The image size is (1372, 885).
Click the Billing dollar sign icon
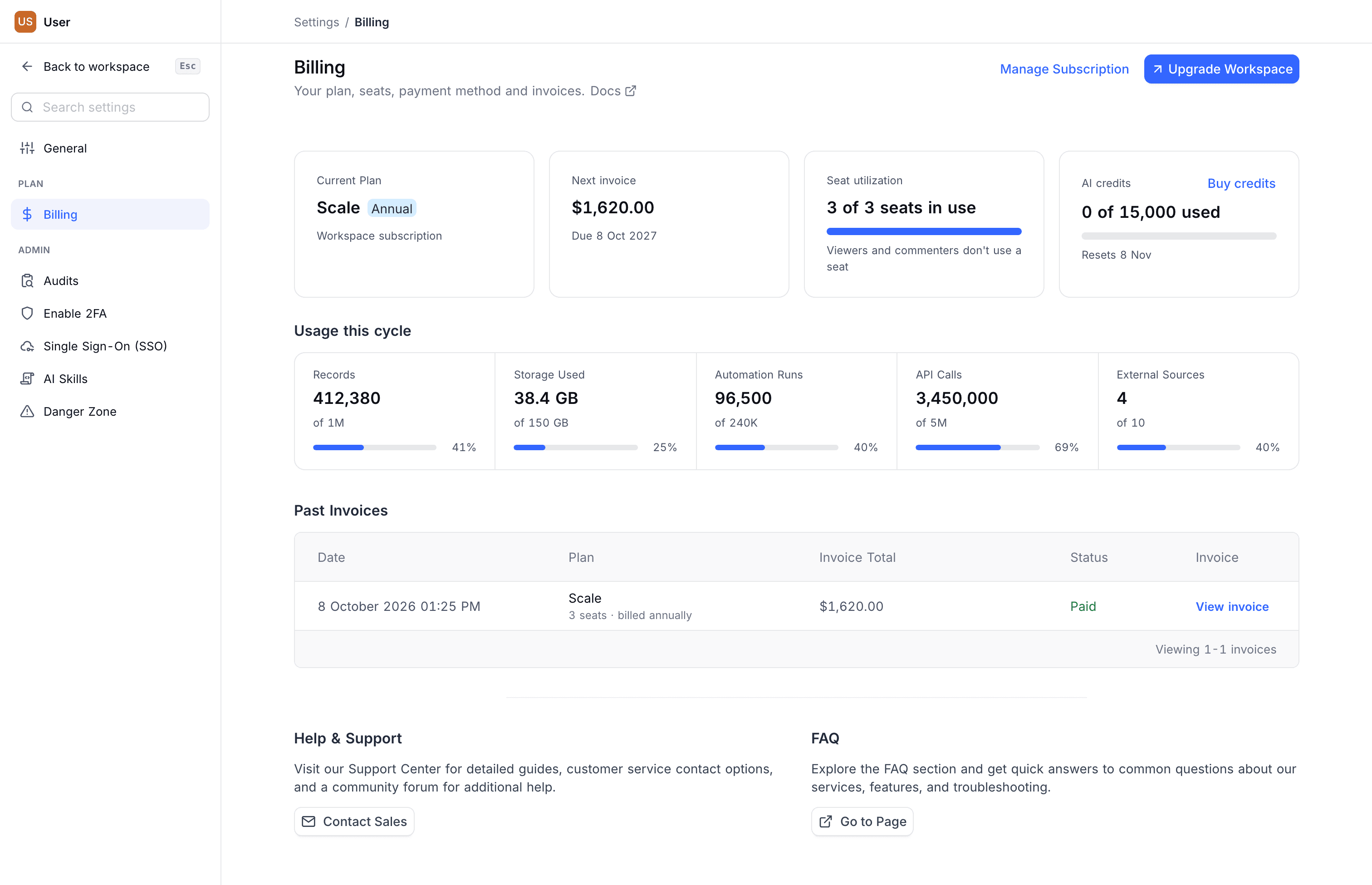point(27,214)
